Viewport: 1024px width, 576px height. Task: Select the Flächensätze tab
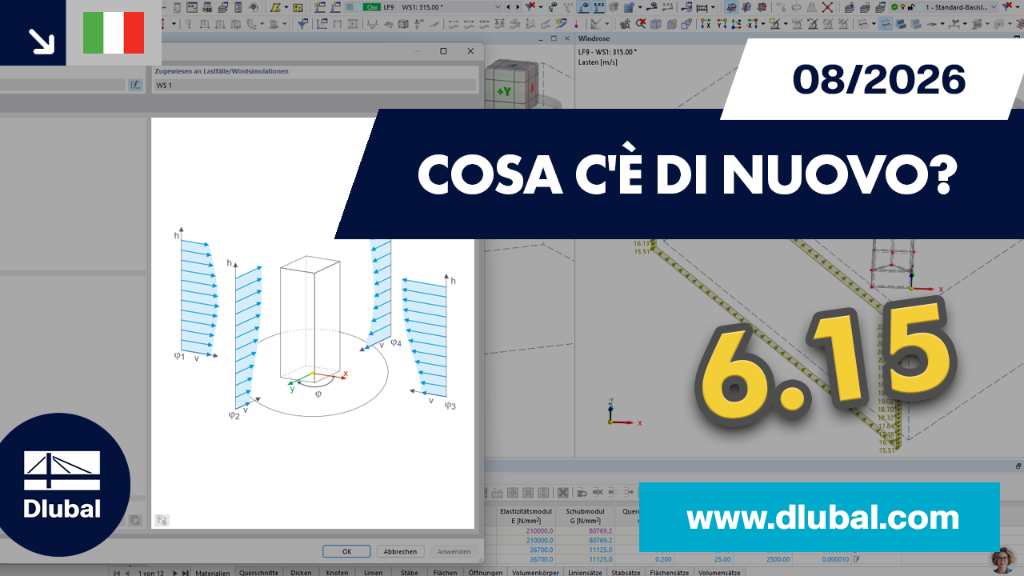(x=669, y=573)
